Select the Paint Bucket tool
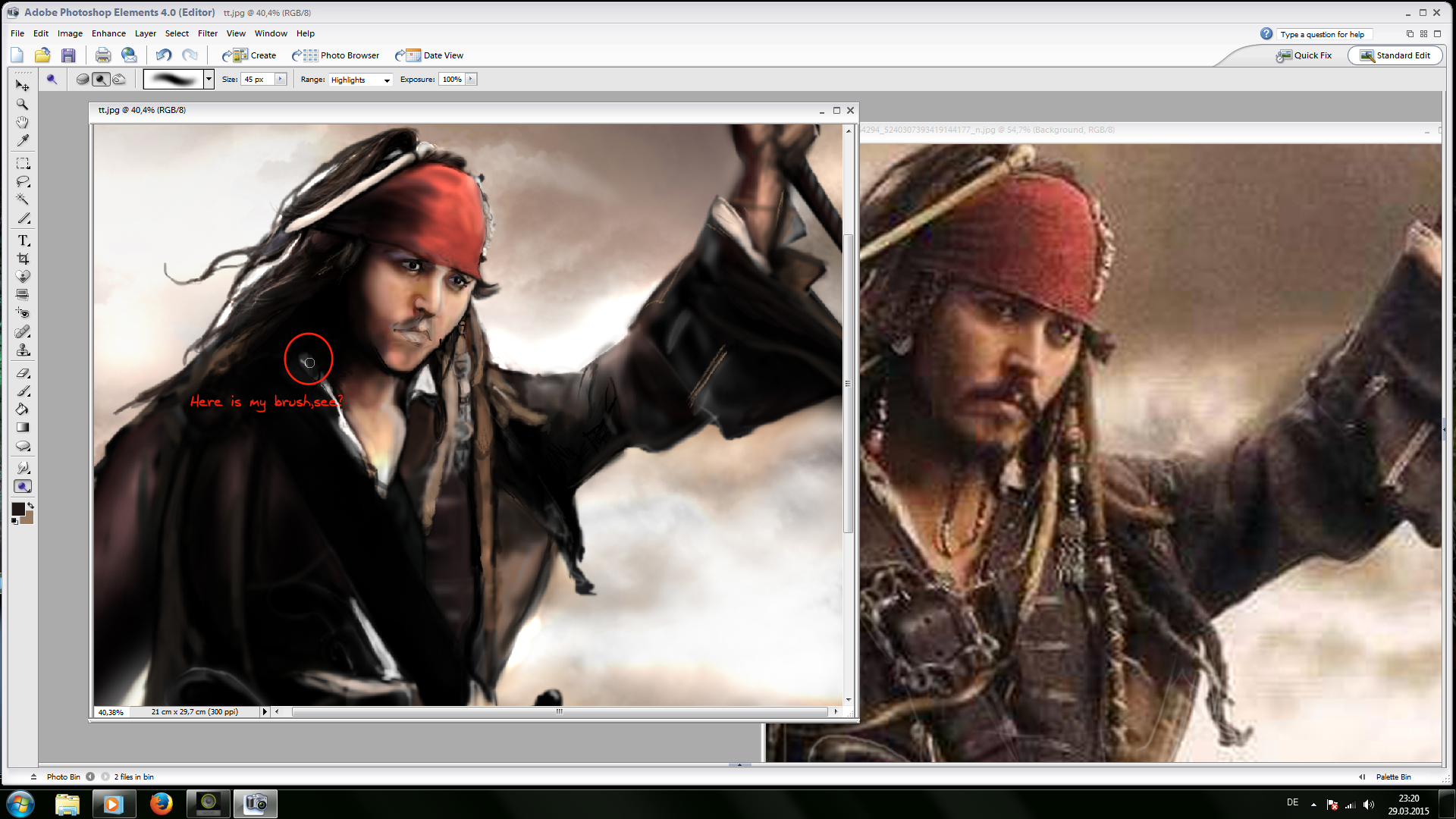 tap(23, 409)
